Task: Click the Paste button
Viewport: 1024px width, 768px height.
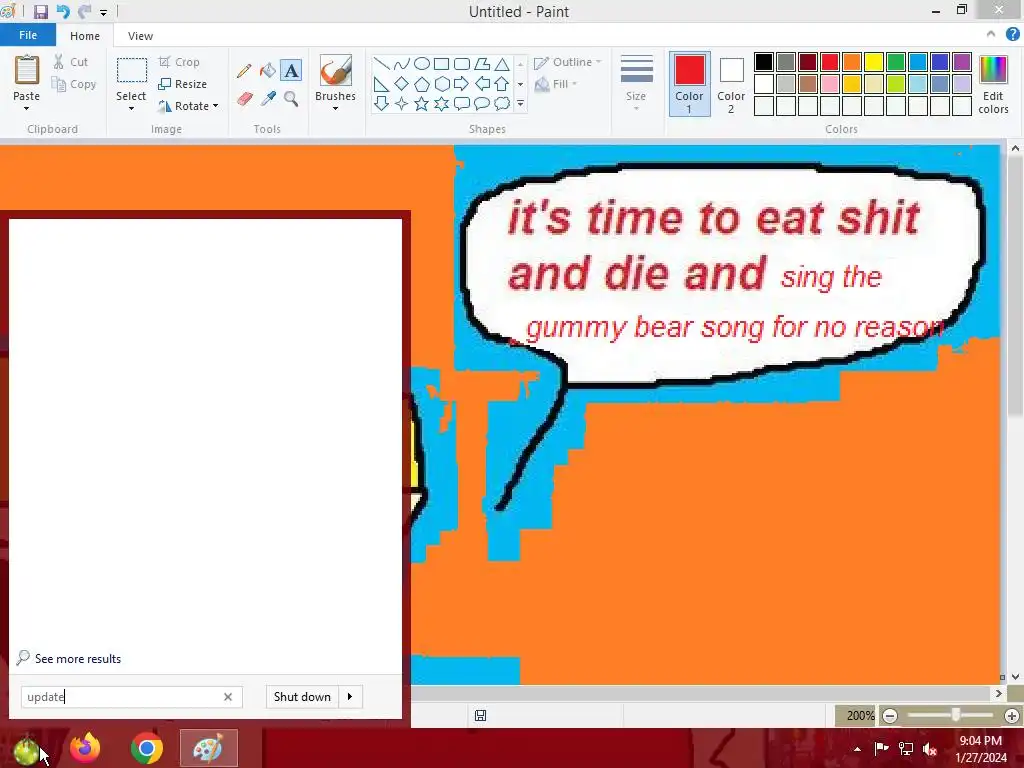Action: pos(27,77)
